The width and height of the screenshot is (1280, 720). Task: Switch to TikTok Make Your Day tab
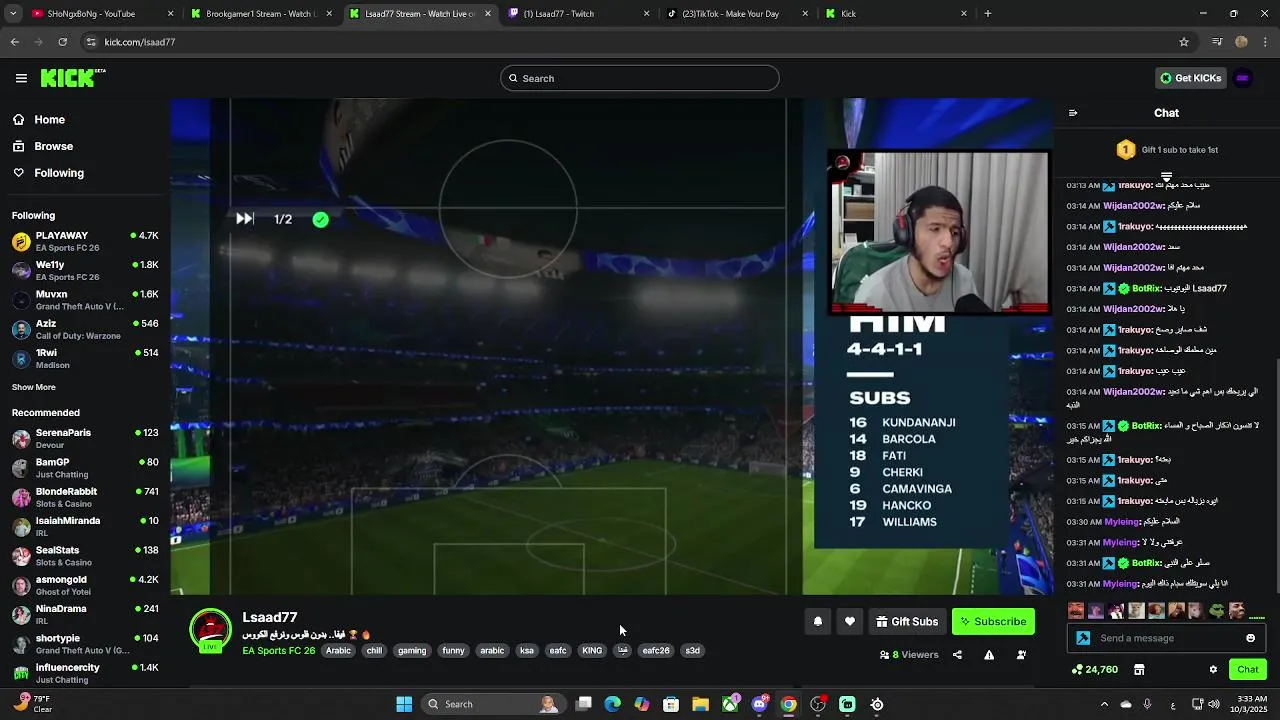735,14
